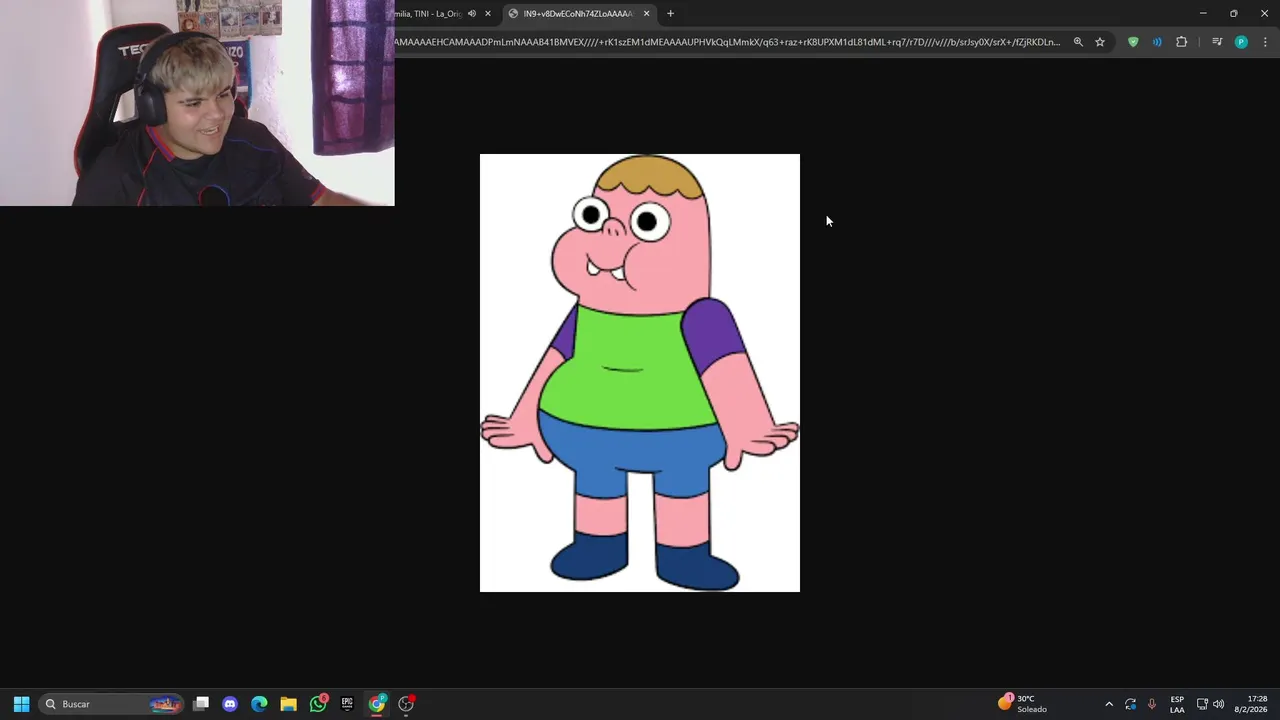This screenshot has width=1280, height=720.
Task: Restore down the Chrome window
Action: [1234, 13]
